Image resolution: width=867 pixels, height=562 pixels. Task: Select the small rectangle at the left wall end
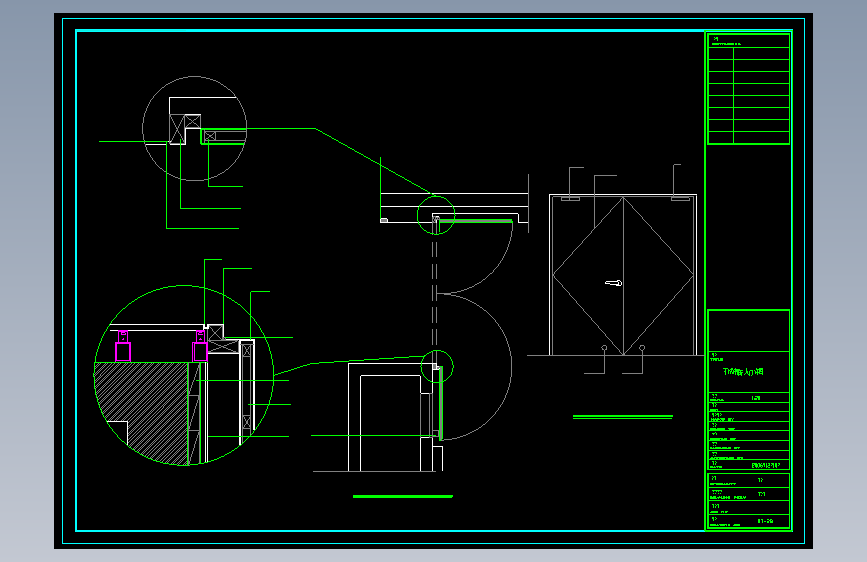coord(384,220)
